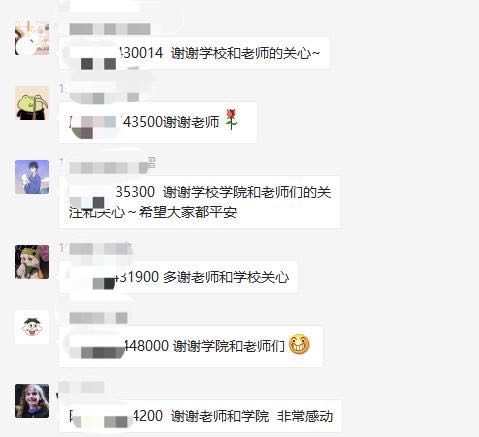The height and width of the screenshot is (437, 479).
Task: Click blurred sender name above 30014 message
Action: [110, 29]
